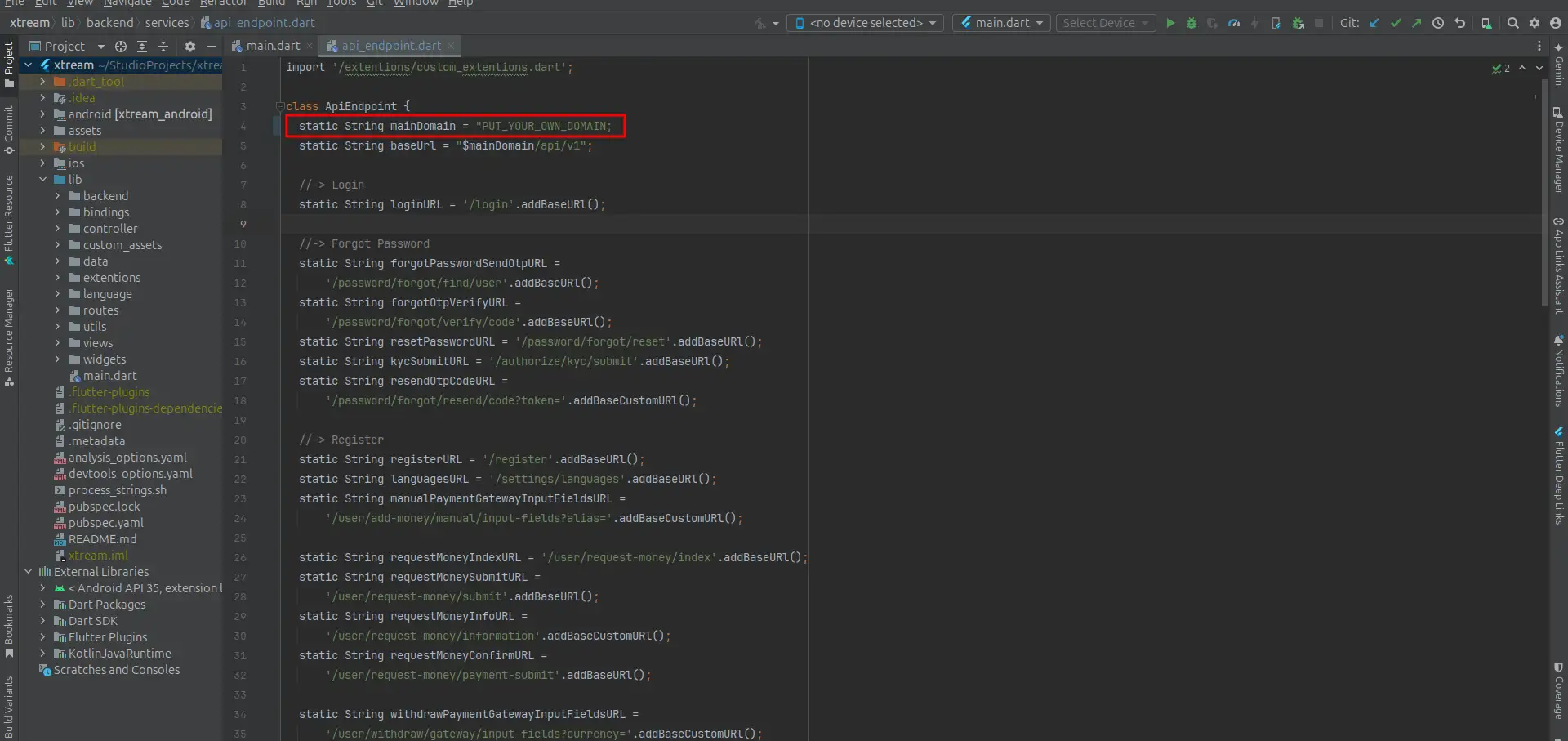
Task: Expand the android [xtream_android] folder
Action: pos(42,114)
